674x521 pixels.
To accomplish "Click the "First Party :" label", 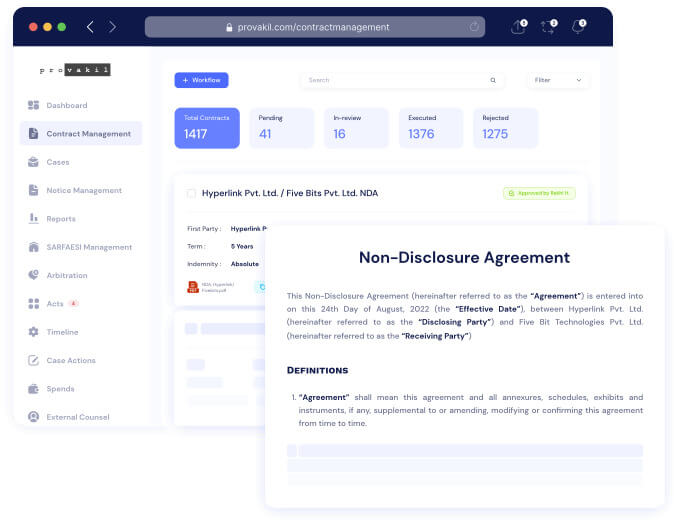I will [204, 229].
